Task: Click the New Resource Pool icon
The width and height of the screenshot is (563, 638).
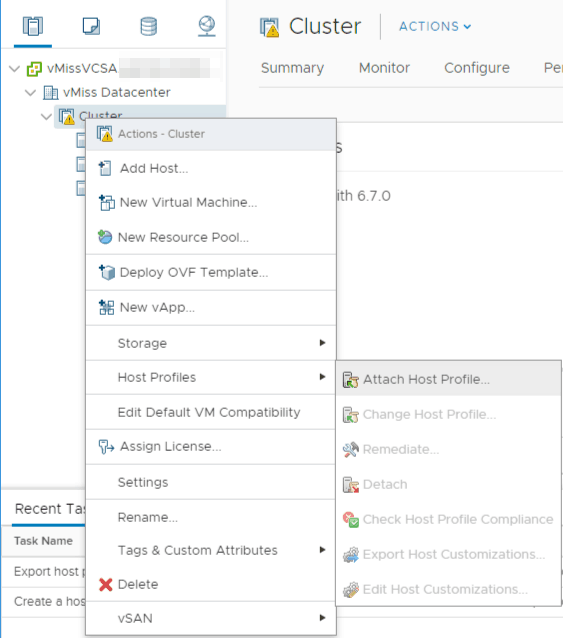Action: tap(105, 237)
